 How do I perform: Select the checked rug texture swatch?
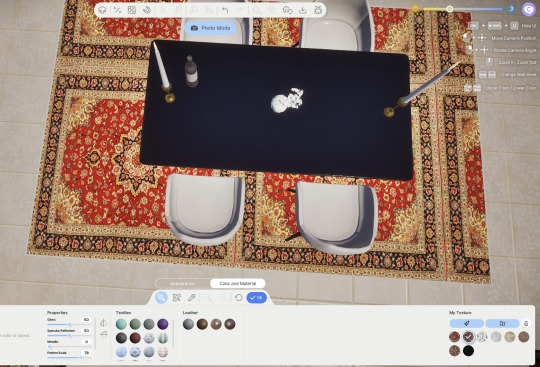(x=468, y=337)
